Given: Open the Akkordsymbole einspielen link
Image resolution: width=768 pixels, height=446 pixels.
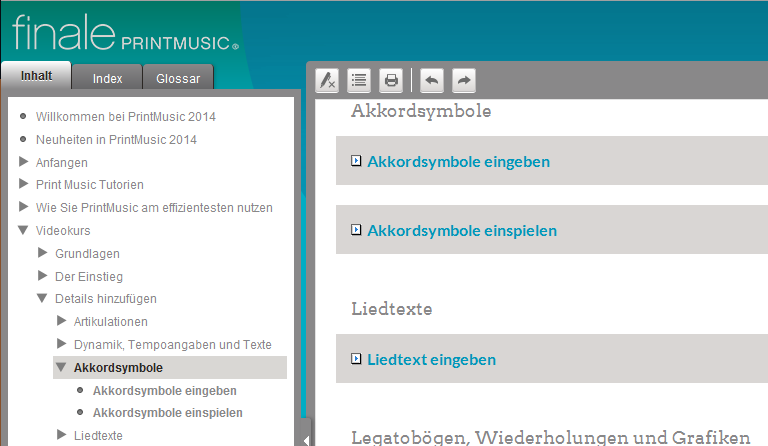Looking at the screenshot, I should 461,231.
